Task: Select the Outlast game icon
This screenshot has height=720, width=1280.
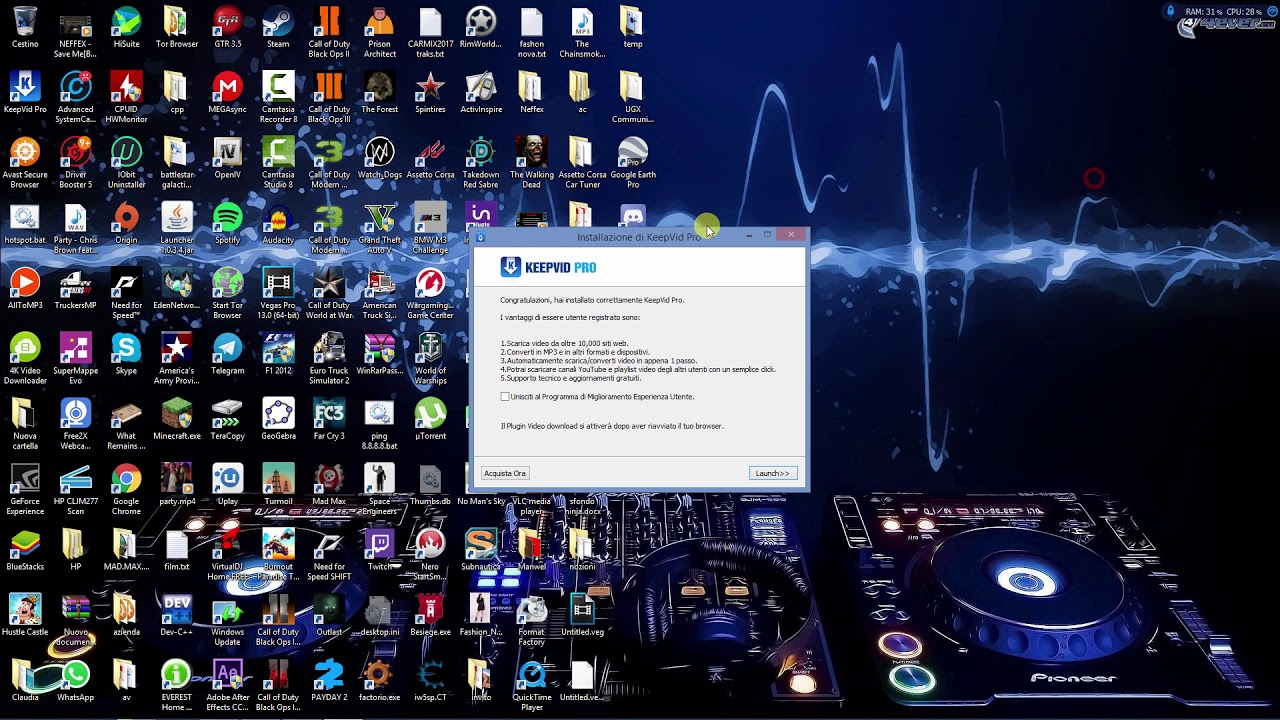Action: [x=329, y=610]
